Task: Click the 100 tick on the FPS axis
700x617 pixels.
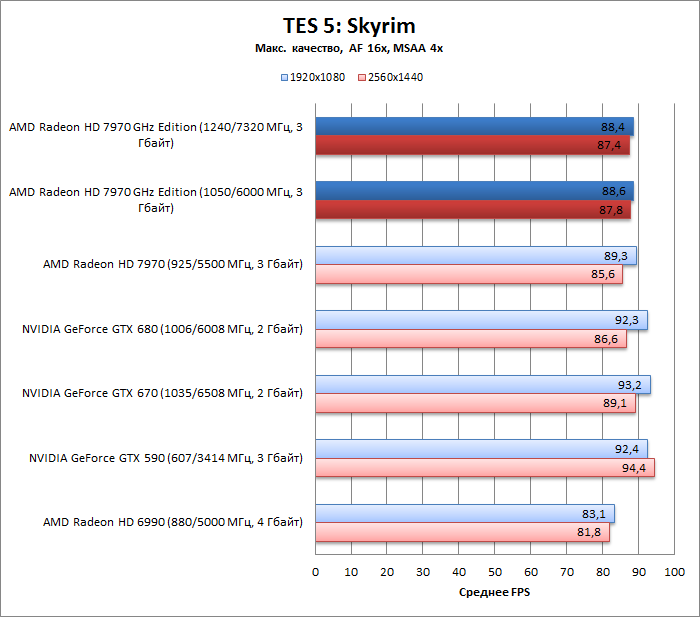Action: tap(674, 572)
